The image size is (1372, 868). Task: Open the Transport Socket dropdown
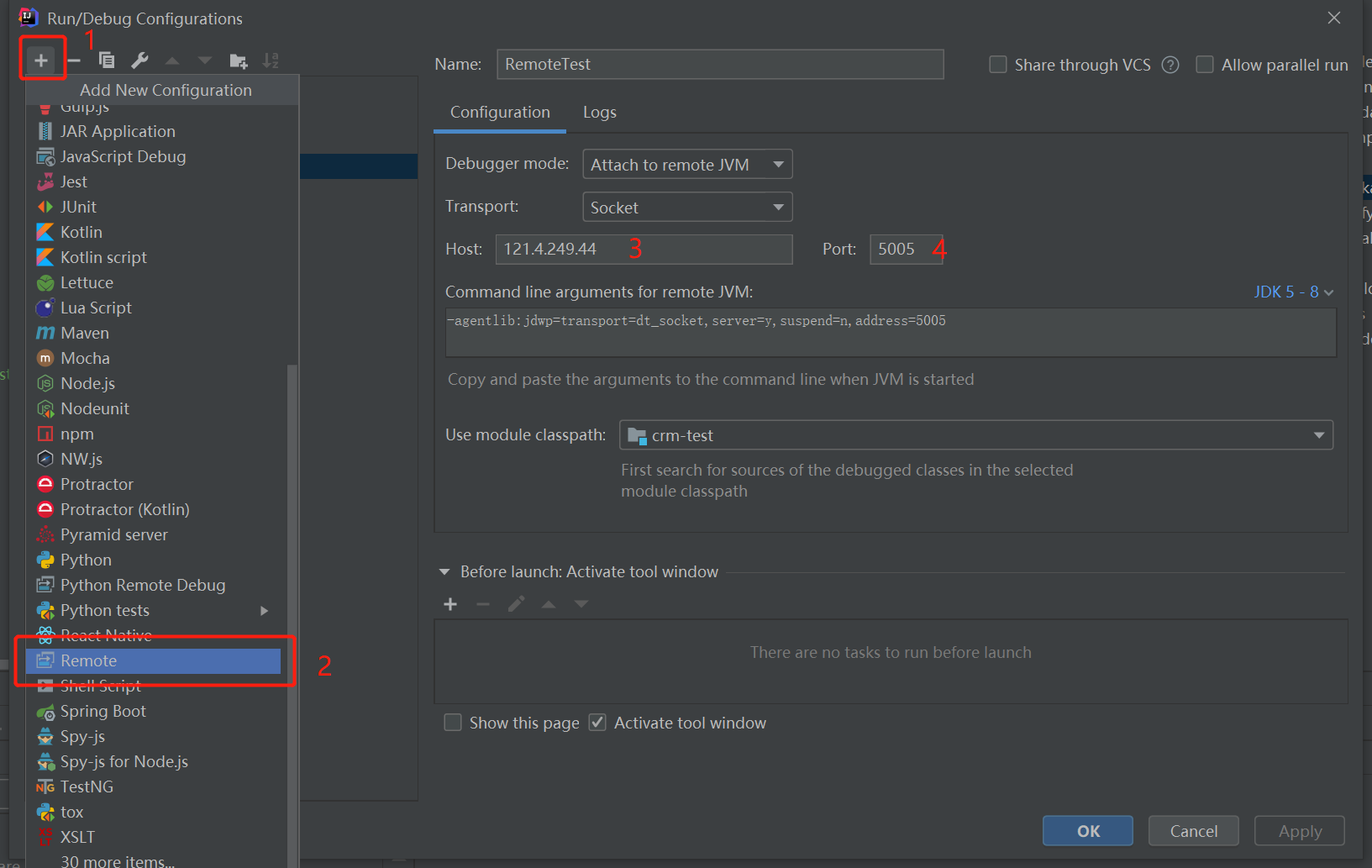pos(687,208)
